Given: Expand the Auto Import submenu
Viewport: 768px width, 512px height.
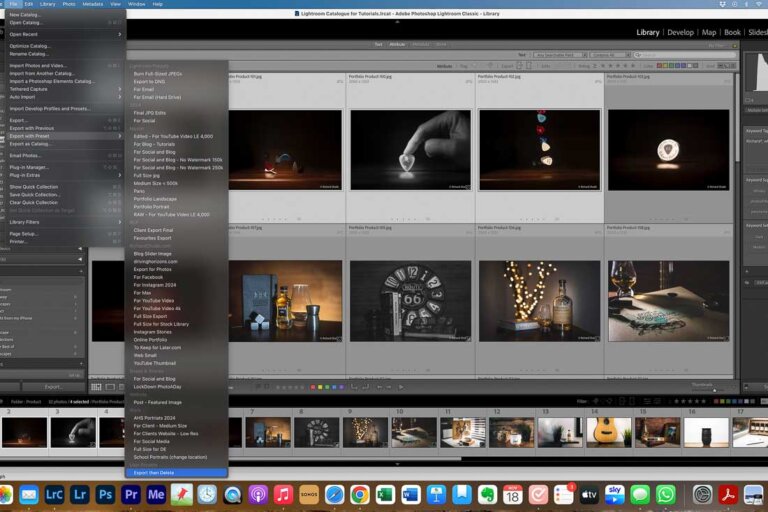Looking at the screenshot, I should [x=64, y=97].
